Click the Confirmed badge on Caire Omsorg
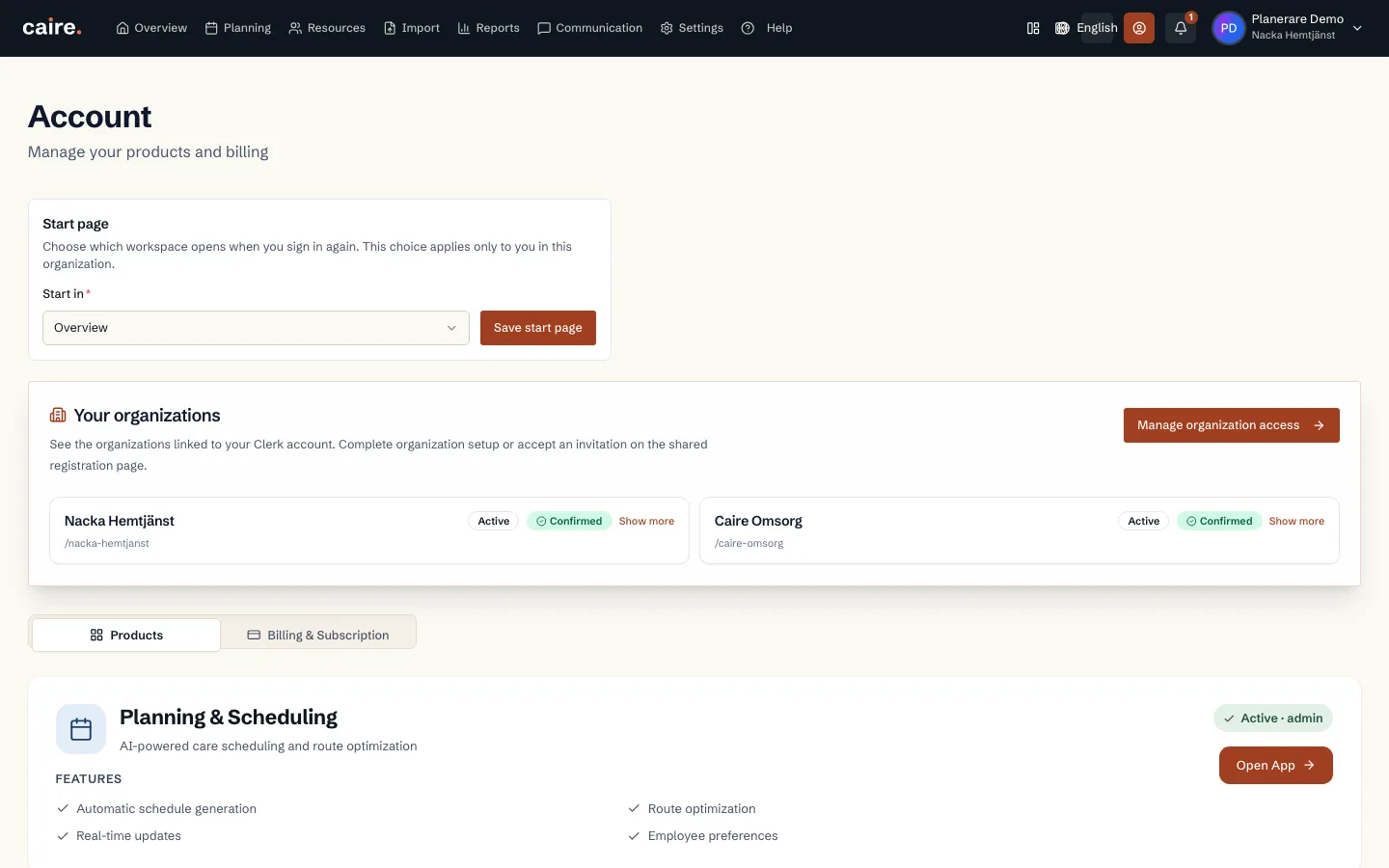Screen dimensions: 1389x868 (1219, 521)
